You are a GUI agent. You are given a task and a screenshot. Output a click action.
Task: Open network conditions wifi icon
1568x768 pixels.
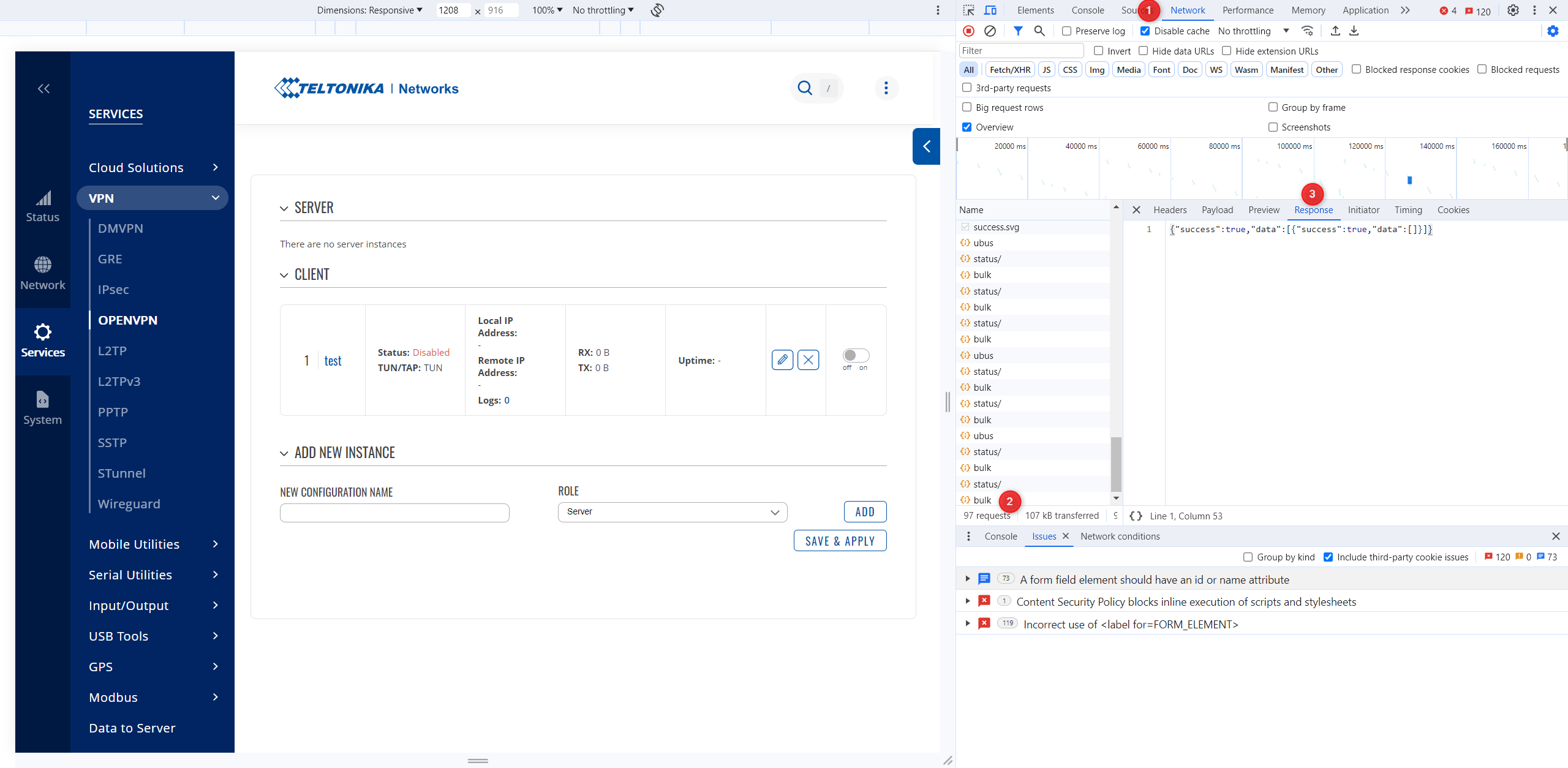coord(1307,31)
